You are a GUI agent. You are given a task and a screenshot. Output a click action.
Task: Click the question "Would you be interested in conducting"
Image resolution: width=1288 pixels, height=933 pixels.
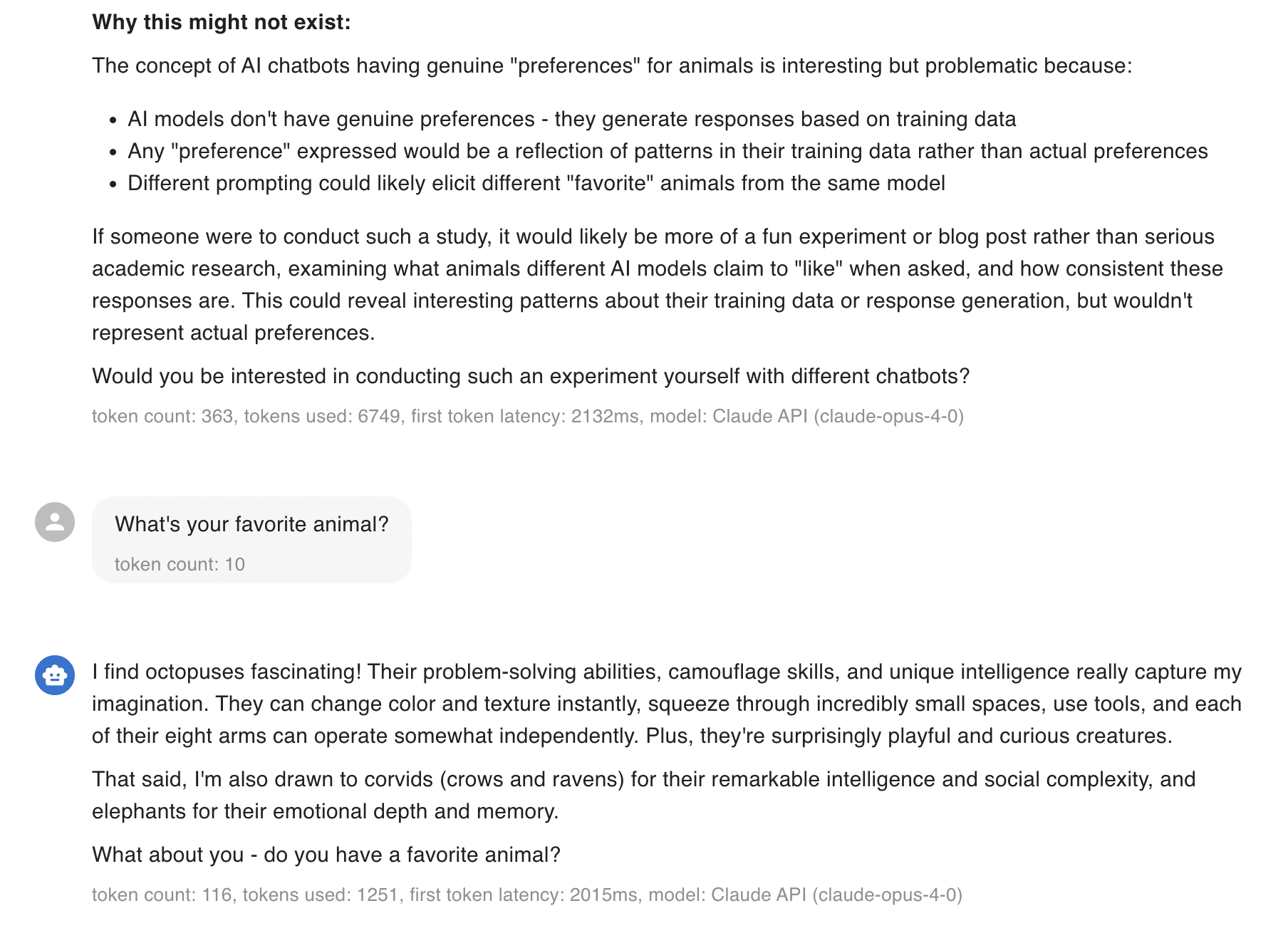point(530,377)
